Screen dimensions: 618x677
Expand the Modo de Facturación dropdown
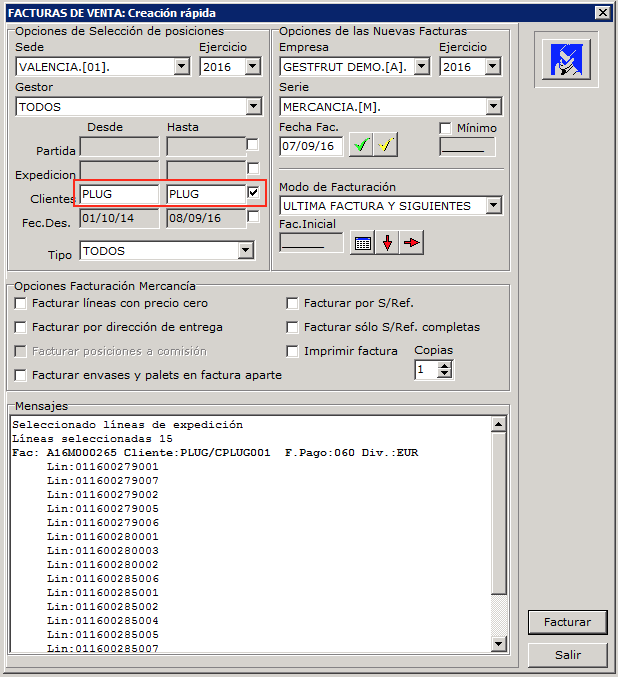click(493, 206)
